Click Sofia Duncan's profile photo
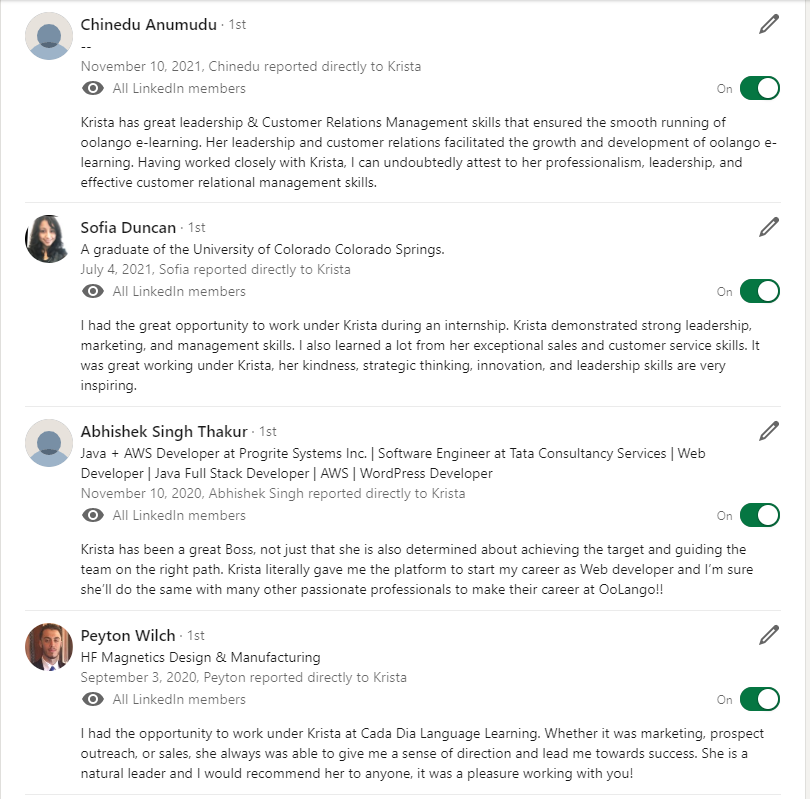 point(48,239)
